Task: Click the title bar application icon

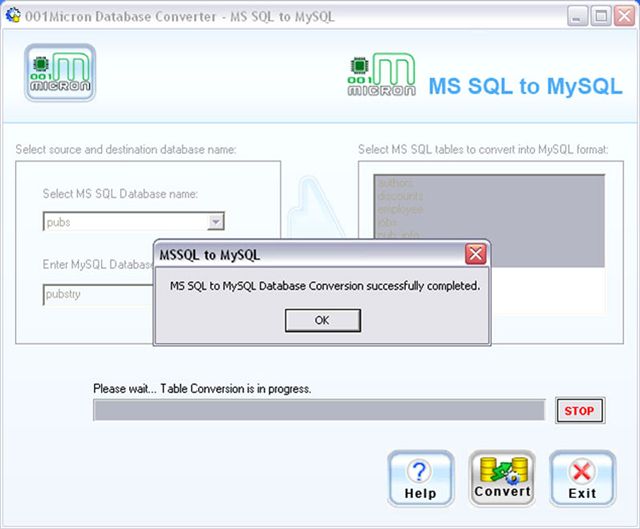Action: (13, 15)
